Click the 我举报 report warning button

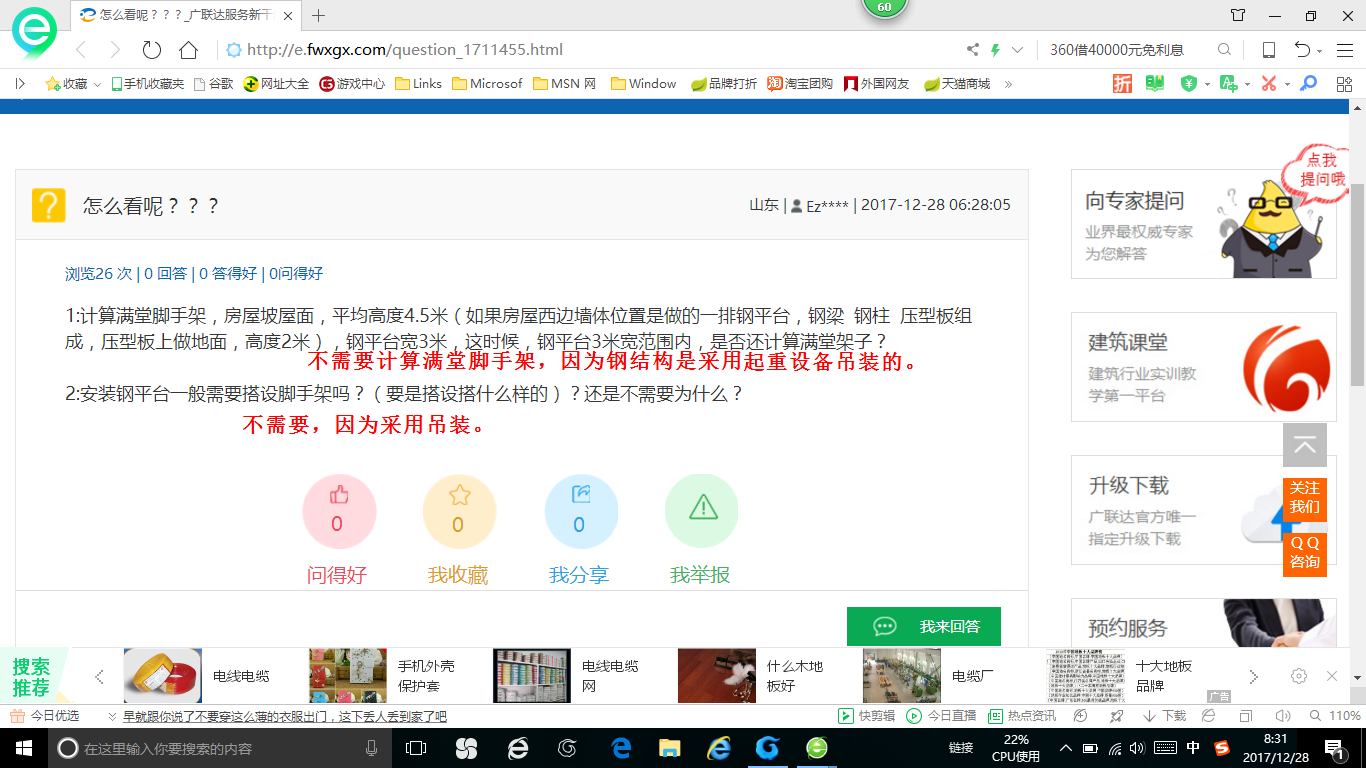701,511
